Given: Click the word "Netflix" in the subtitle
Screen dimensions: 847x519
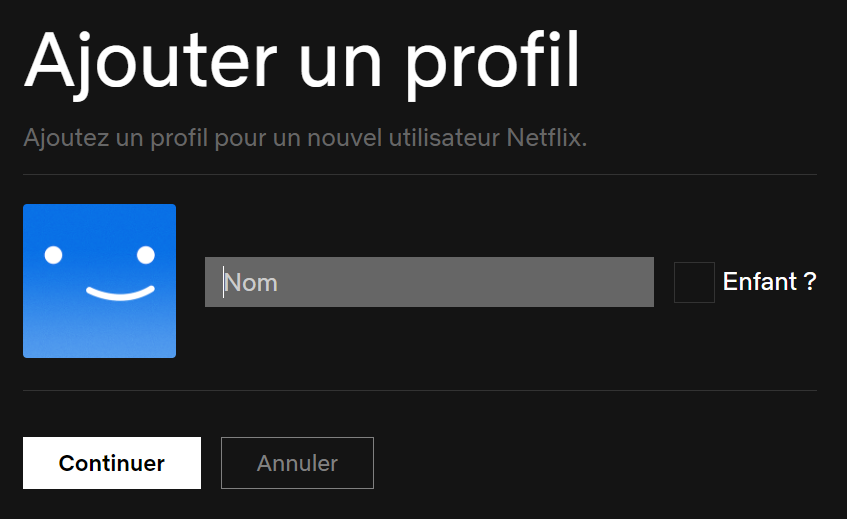Looking at the screenshot, I should click(x=548, y=137).
